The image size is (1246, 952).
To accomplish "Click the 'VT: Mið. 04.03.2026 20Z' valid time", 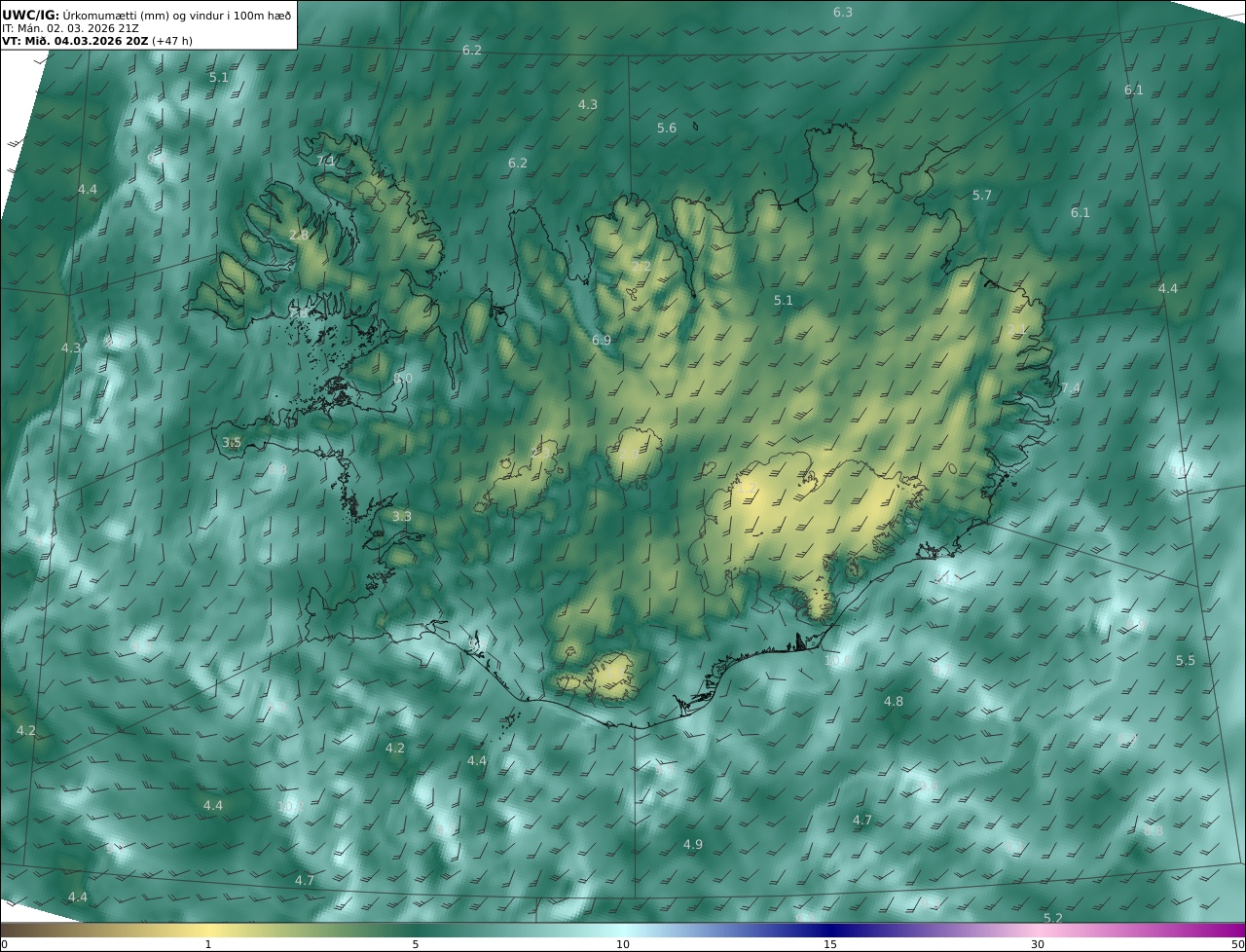I will pyautogui.click(x=75, y=41).
